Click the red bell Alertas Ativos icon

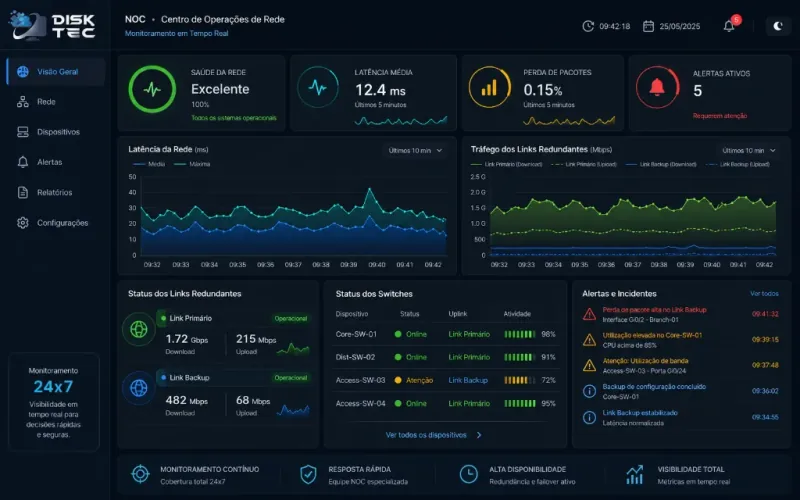click(657, 87)
